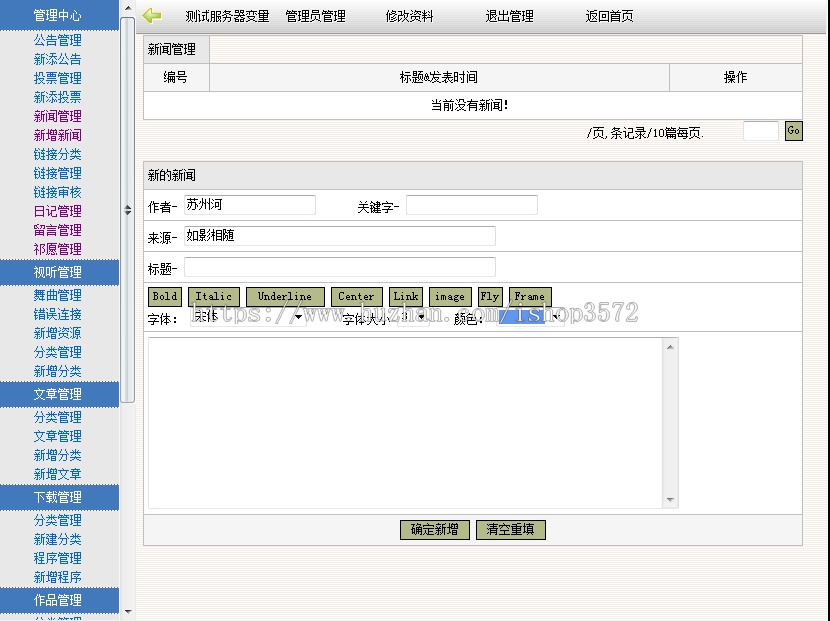Open the 文章管理 link under the articles section
This screenshot has height=621, width=830.
[57, 436]
